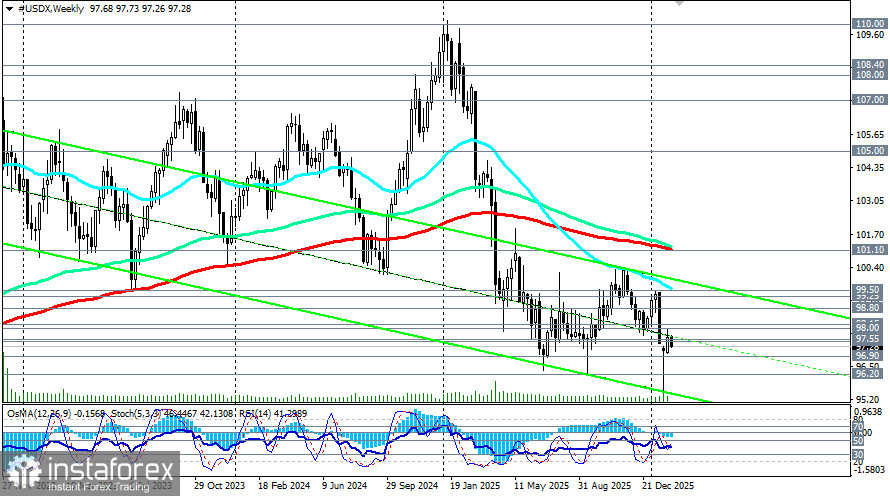Viewport: 890px width, 496px height.
Task: Click the 103.05 price scale value
Action: tap(870, 201)
